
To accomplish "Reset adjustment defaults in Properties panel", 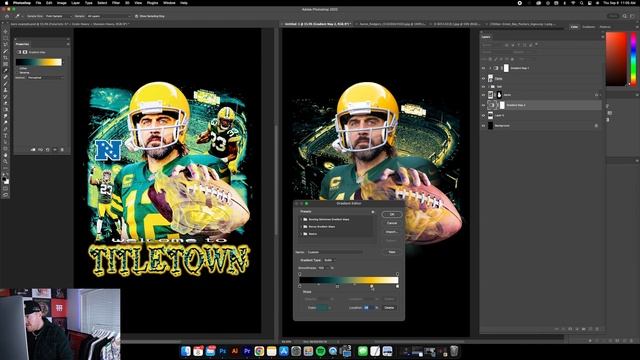I will point(48,150).
